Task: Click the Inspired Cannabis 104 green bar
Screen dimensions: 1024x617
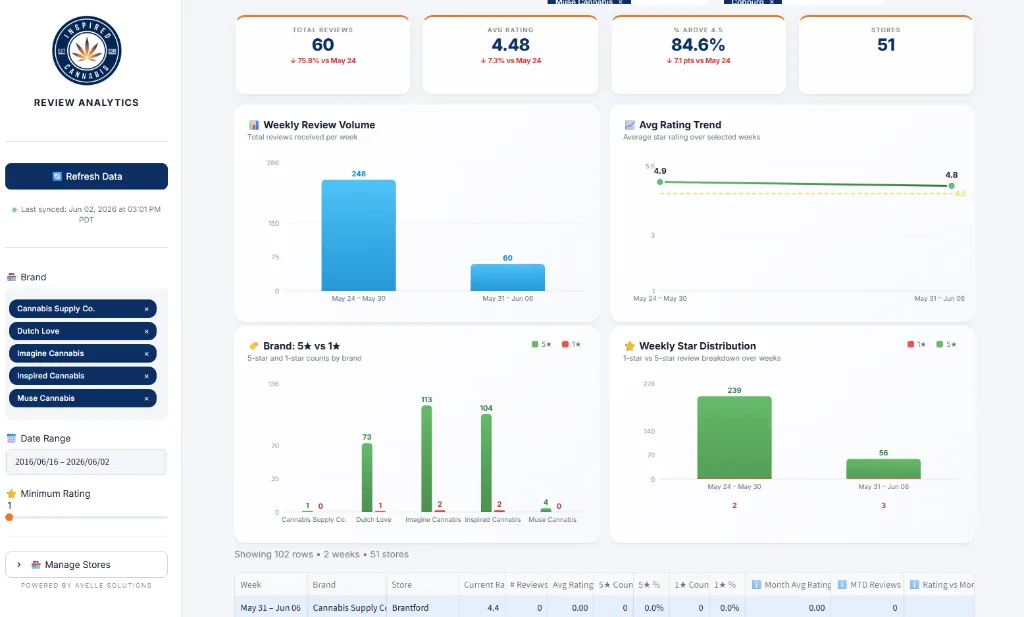Action: coord(486,463)
